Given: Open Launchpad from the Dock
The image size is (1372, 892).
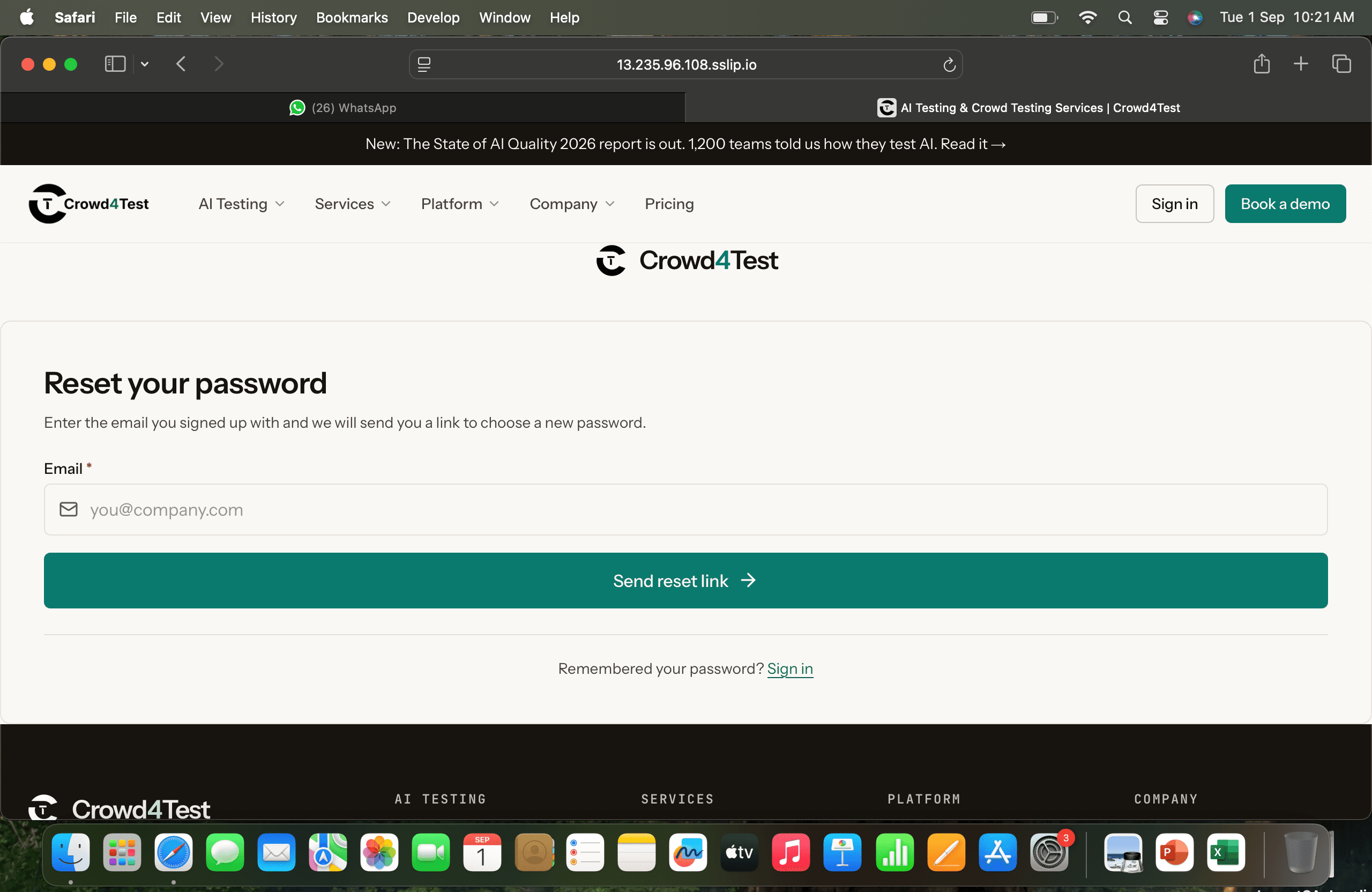Looking at the screenshot, I should click(x=122, y=852).
